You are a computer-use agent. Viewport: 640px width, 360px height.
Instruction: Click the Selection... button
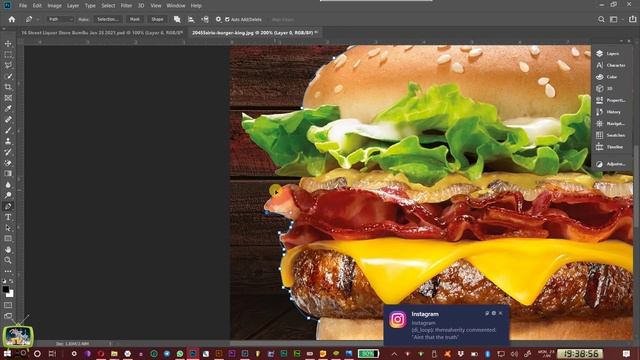click(108, 19)
